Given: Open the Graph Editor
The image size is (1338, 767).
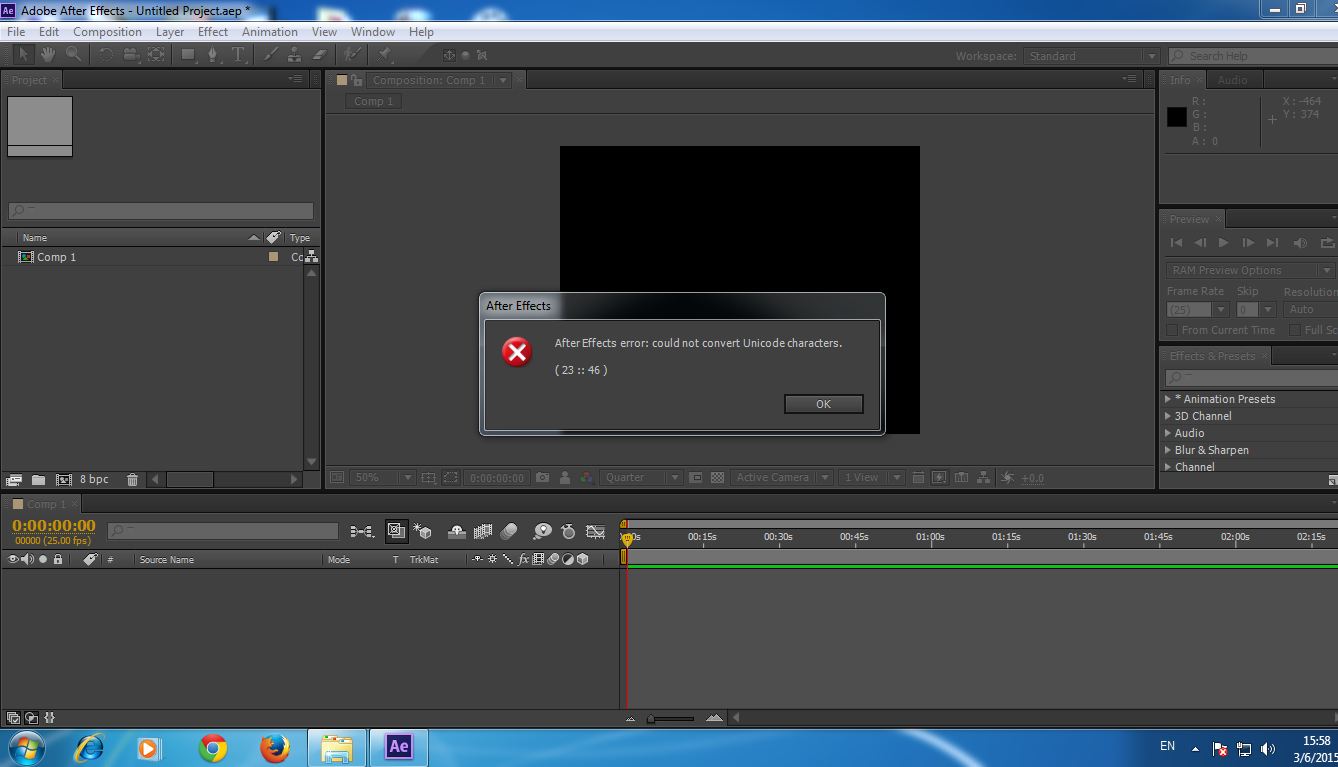Looking at the screenshot, I should point(596,532).
